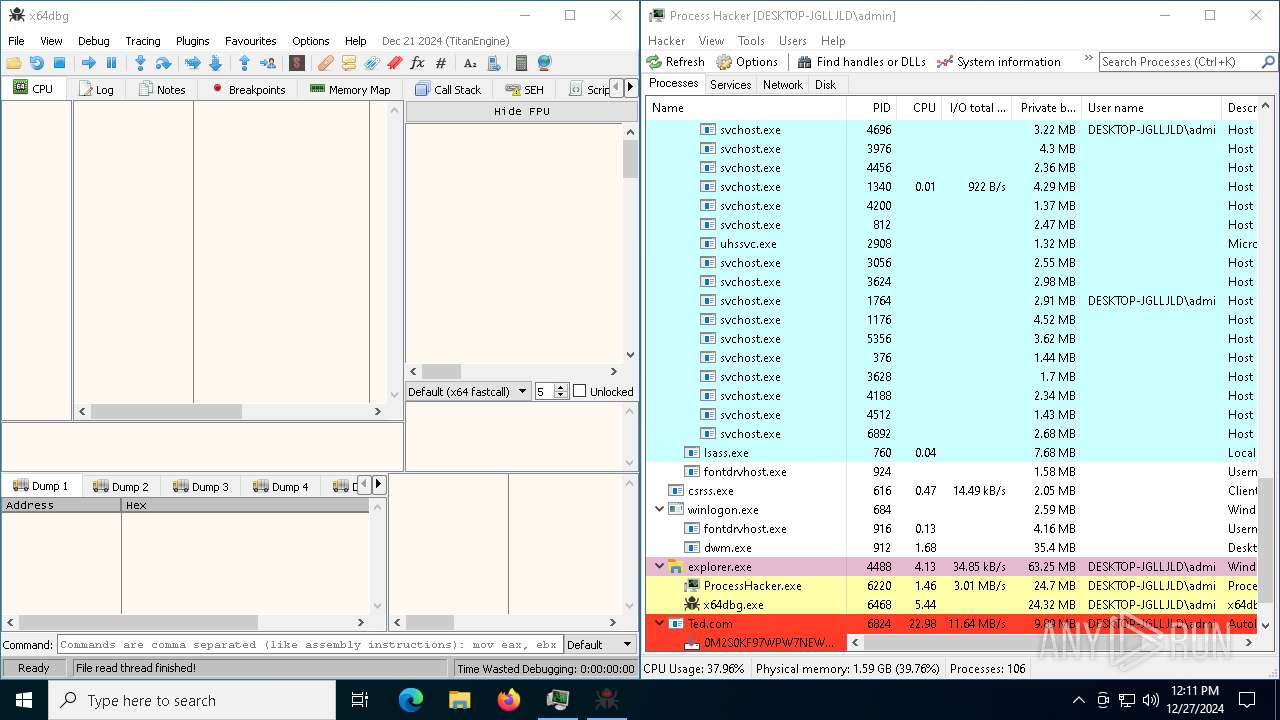Open the Strings Az icon in x64dbg

(470, 63)
